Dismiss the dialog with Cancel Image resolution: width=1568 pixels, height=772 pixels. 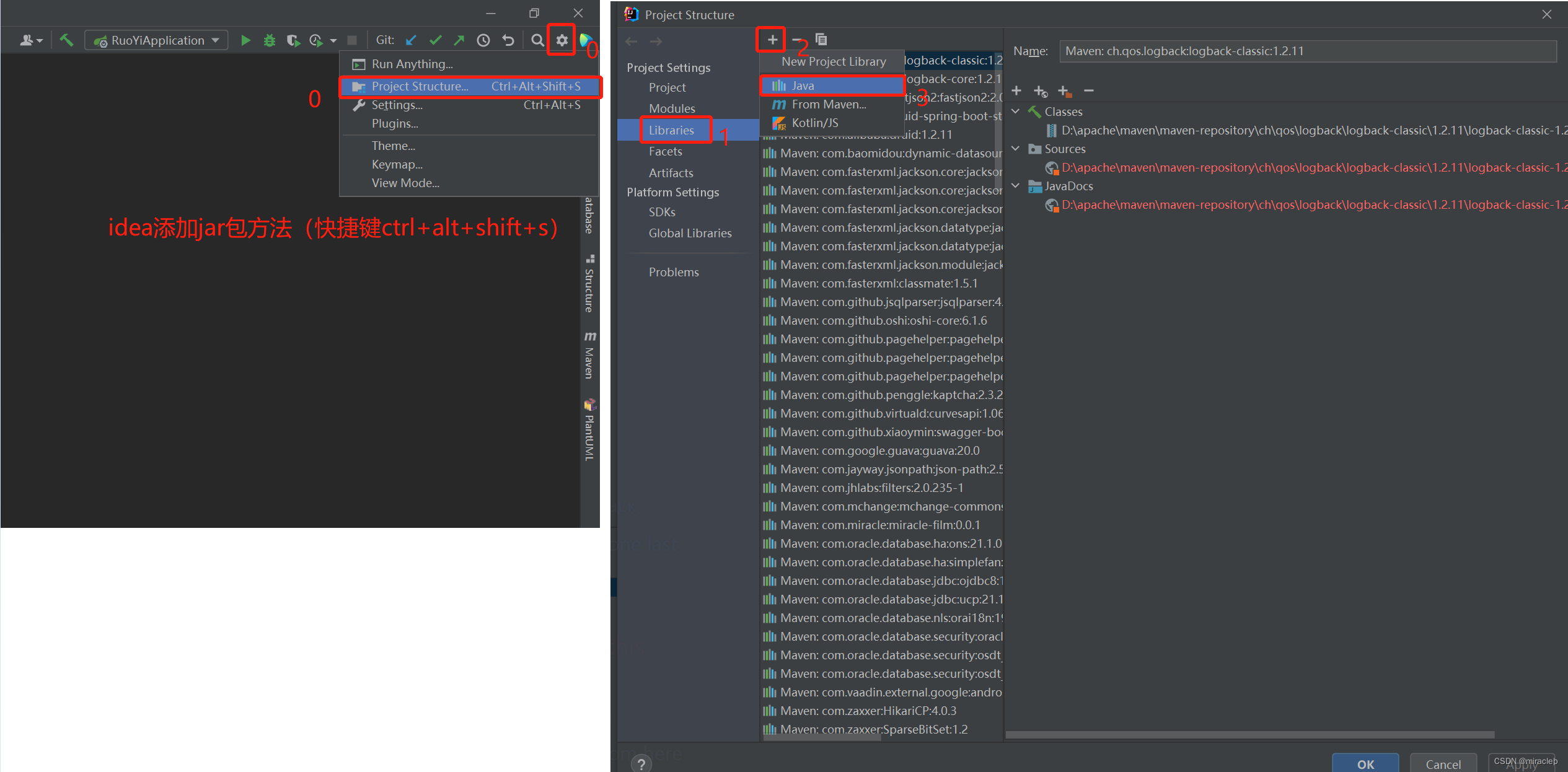coord(1443,764)
